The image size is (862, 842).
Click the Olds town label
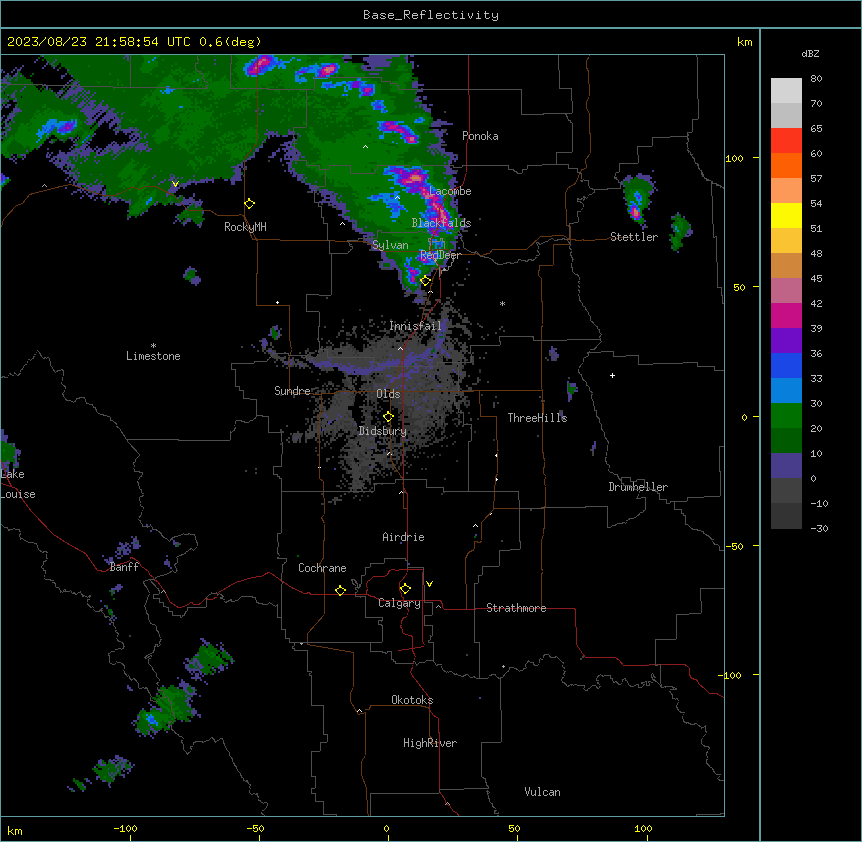point(388,394)
